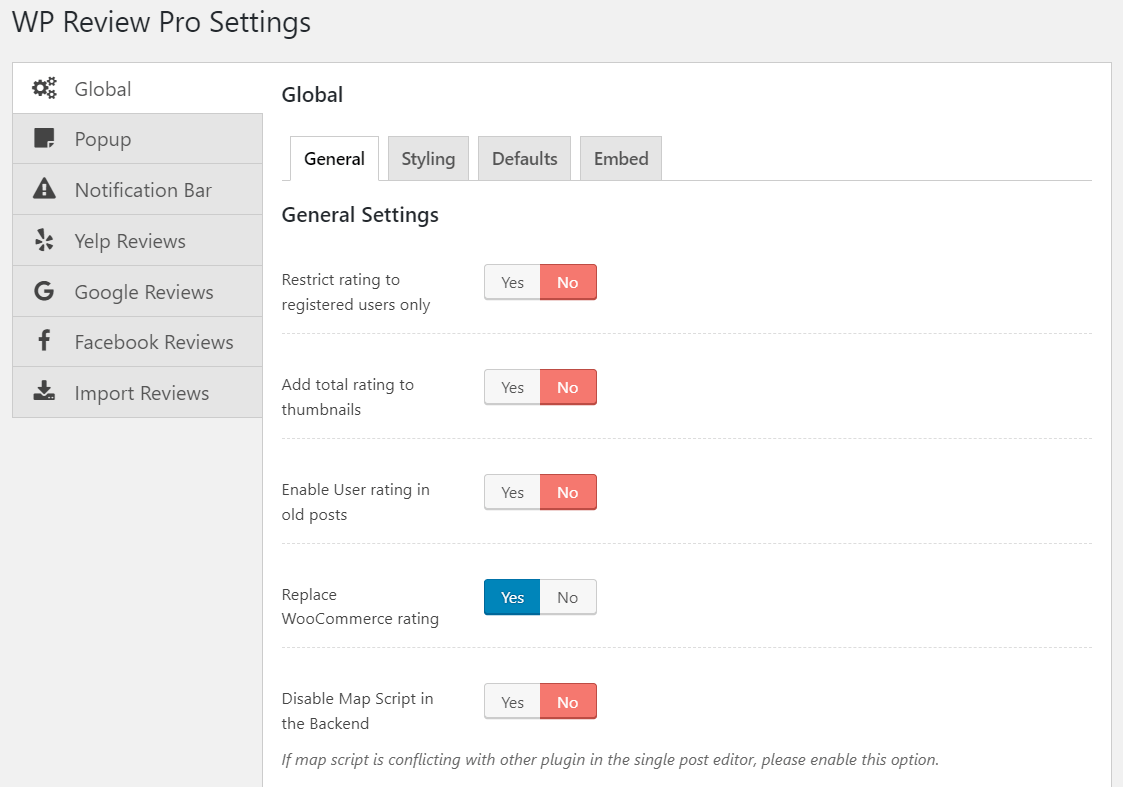Stay on the General tab
This screenshot has width=1123, height=787.
[x=333, y=158]
